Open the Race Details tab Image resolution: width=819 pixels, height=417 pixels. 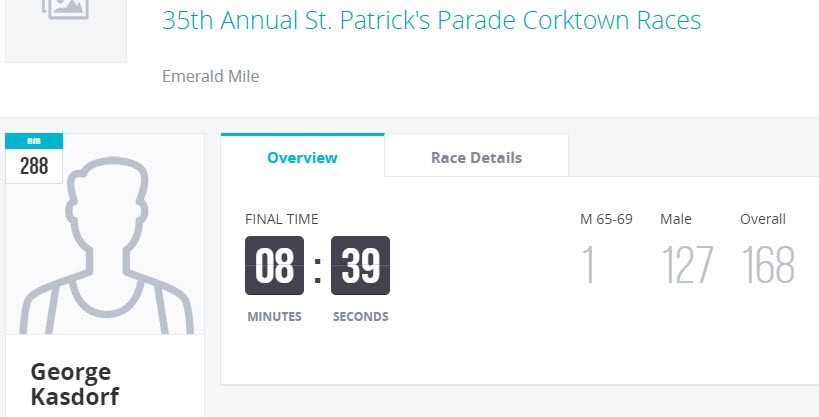476,157
